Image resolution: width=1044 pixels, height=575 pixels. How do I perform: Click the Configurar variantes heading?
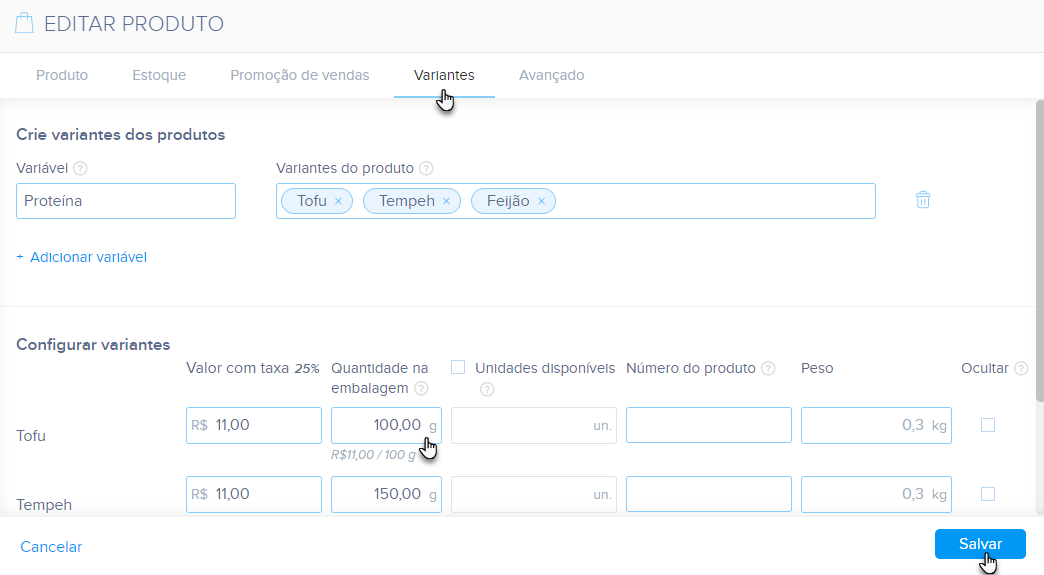pos(93,345)
